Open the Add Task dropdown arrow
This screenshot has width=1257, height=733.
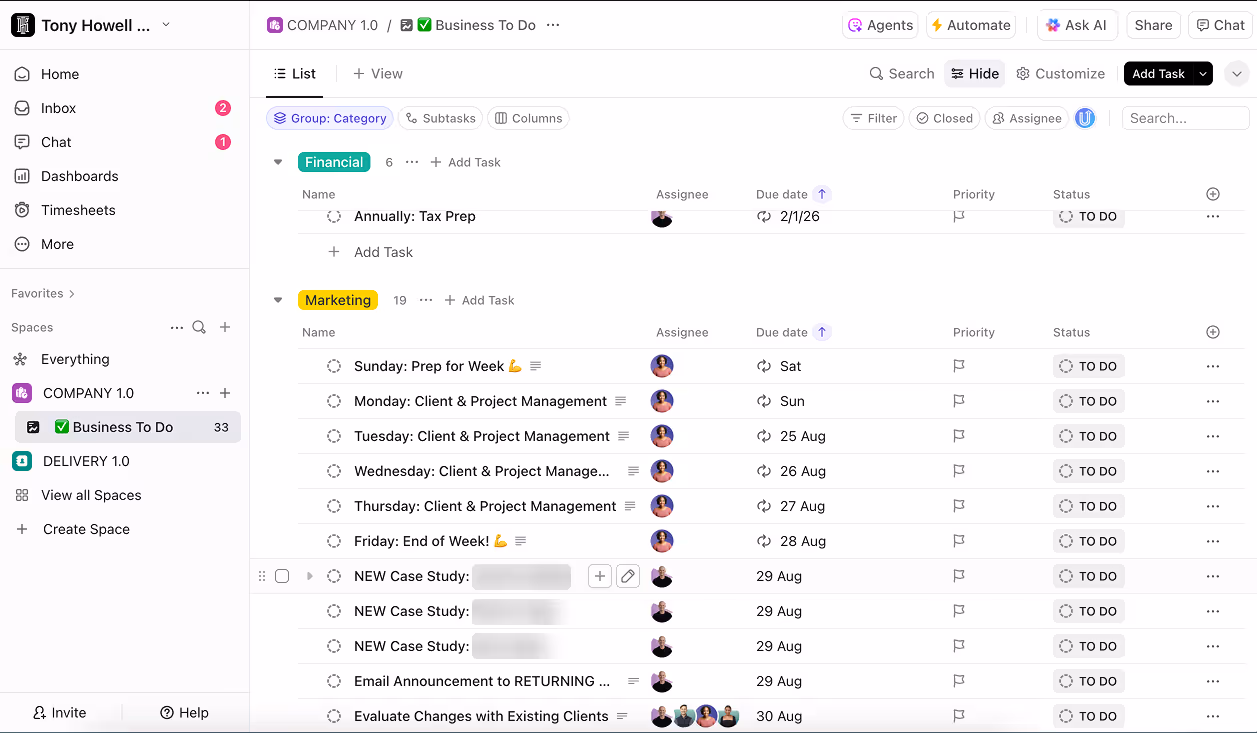1203,74
